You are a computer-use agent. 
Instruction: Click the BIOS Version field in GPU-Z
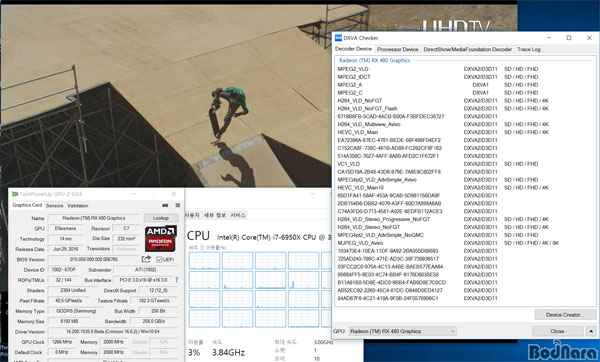[94, 259]
